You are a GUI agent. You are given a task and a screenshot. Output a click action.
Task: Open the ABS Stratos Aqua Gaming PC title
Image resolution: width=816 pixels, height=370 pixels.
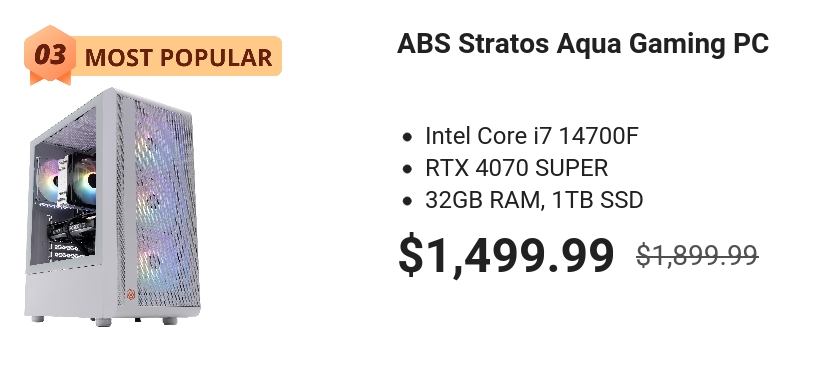point(583,44)
